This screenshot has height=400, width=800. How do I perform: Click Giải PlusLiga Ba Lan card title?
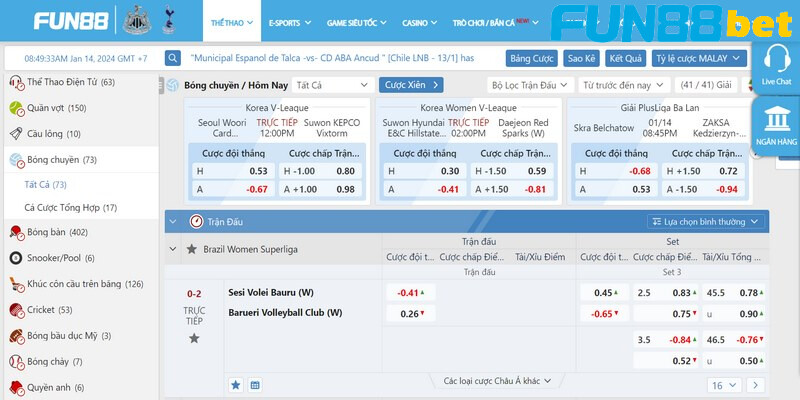tap(660, 108)
